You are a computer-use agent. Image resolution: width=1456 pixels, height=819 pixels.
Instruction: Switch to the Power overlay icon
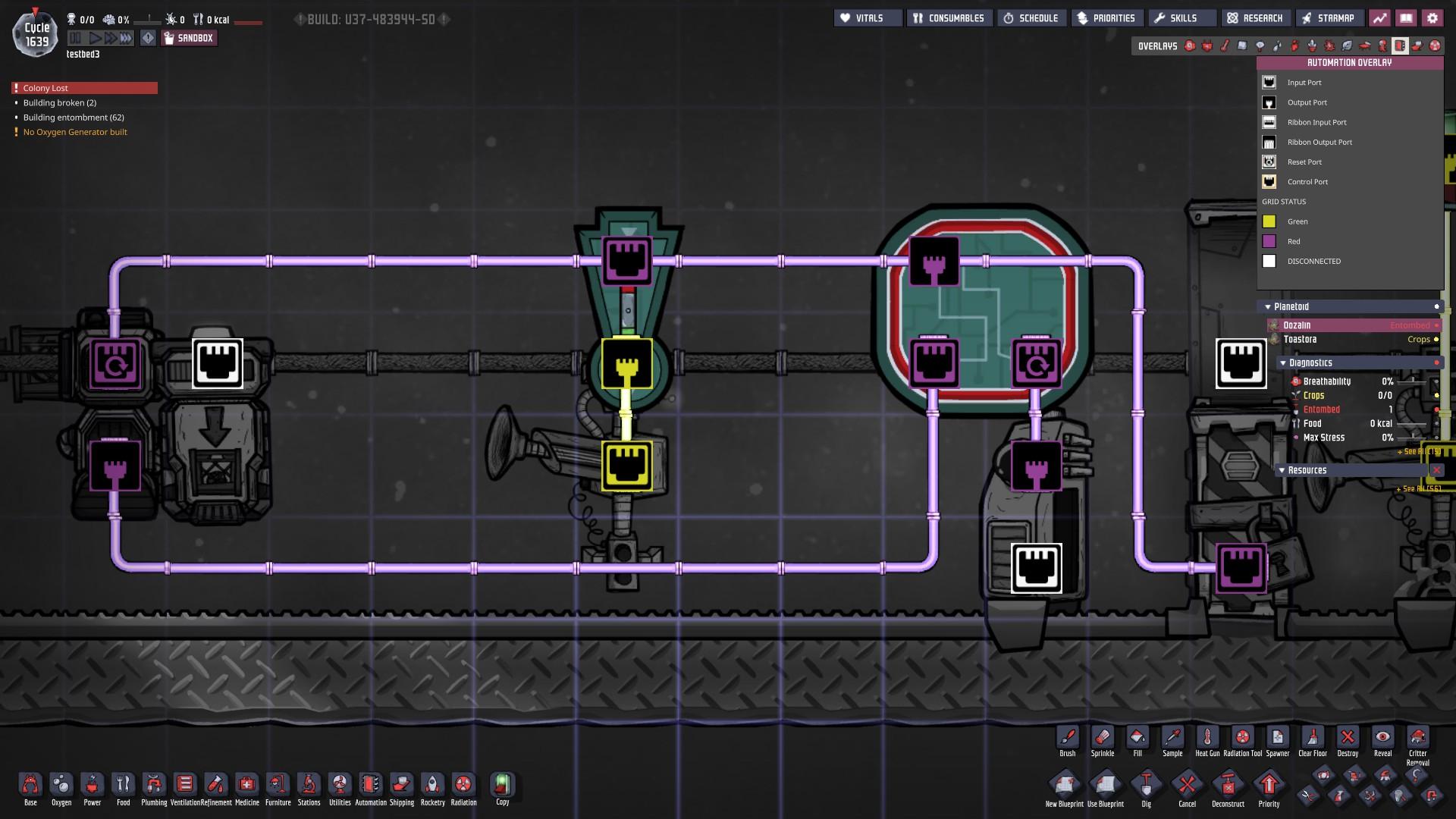pyautogui.click(x=1207, y=46)
